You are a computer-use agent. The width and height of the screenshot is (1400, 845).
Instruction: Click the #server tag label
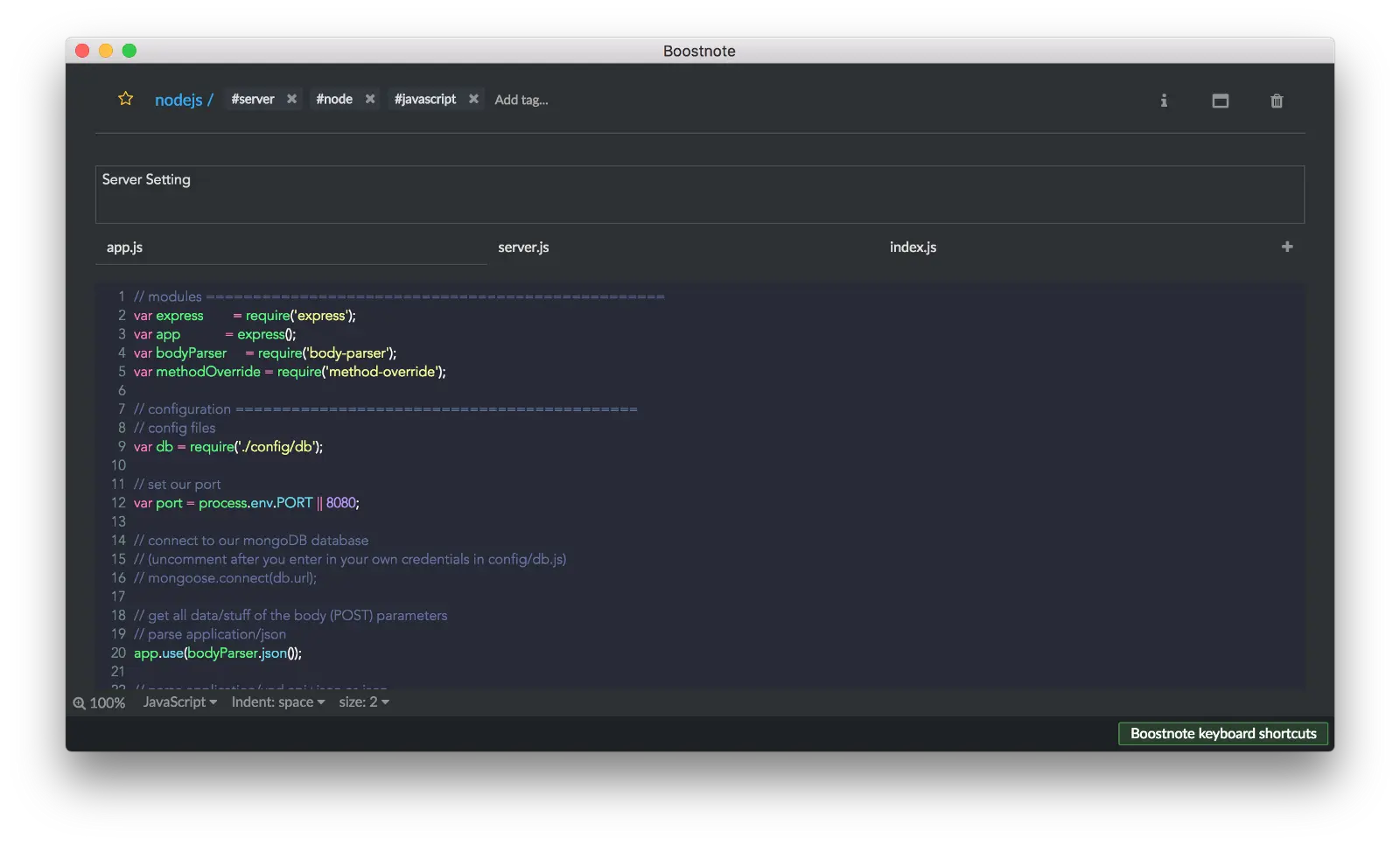(253, 99)
